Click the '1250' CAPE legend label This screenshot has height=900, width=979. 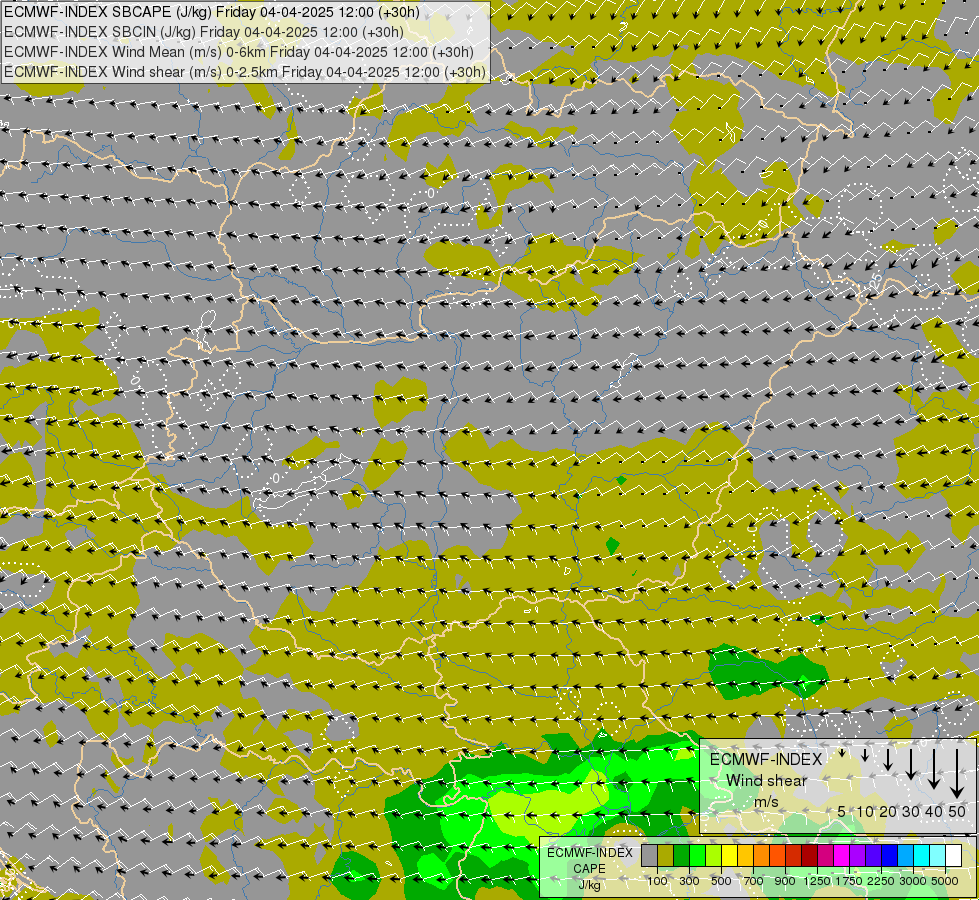tap(817, 881)
